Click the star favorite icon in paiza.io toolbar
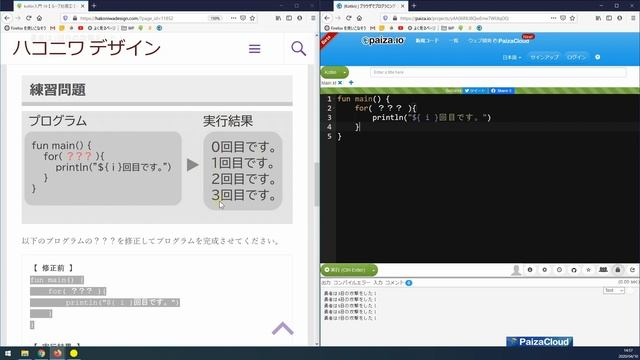The width and height of the screenshot is (640, 360). coord(588,270)
